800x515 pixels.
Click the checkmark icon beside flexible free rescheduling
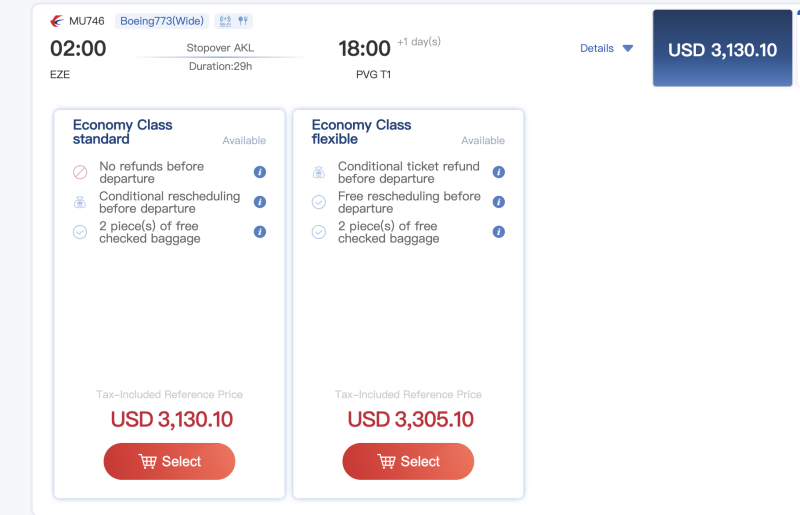[319, 202]
